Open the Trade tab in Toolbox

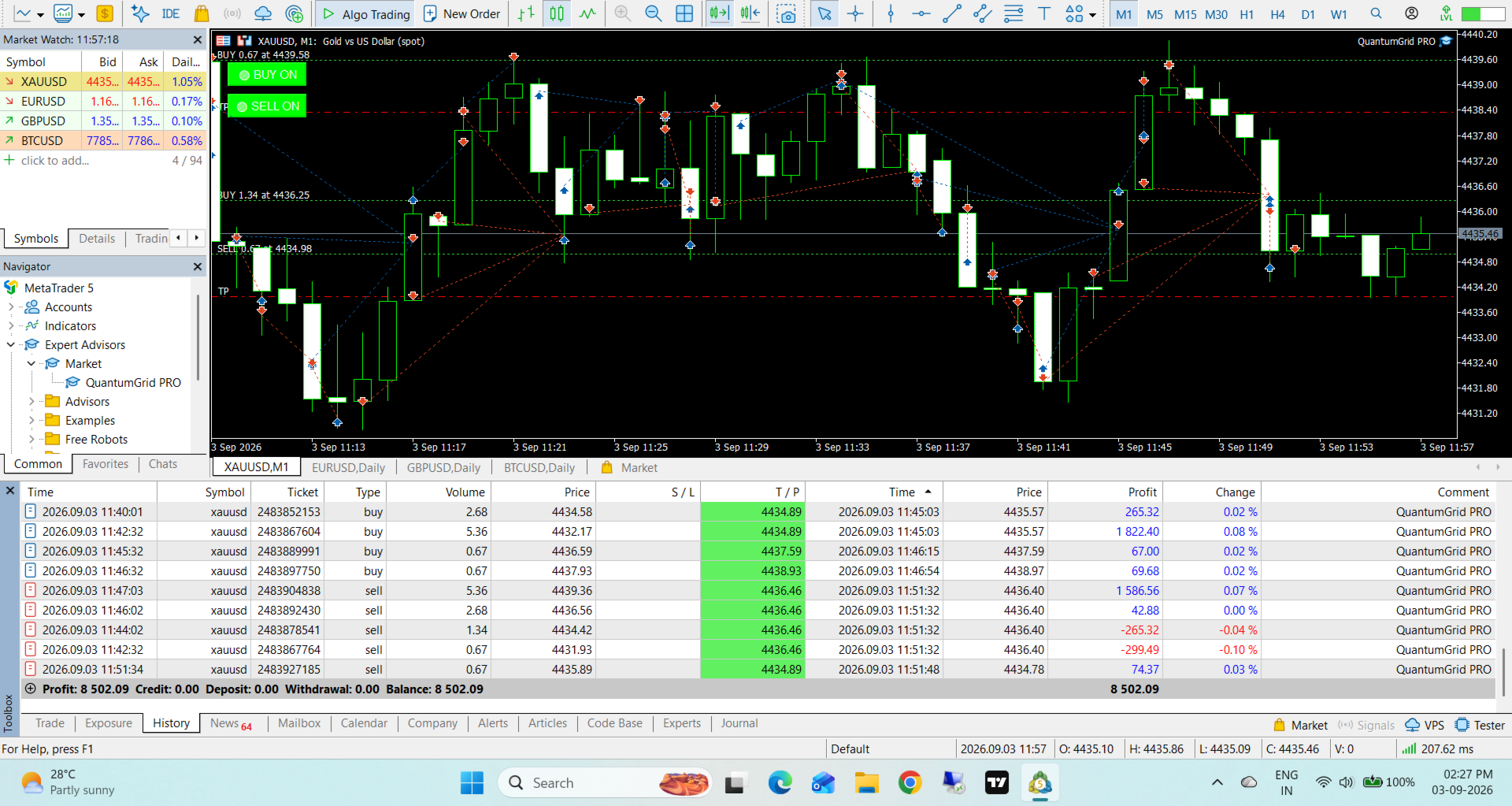coord(50,723)
